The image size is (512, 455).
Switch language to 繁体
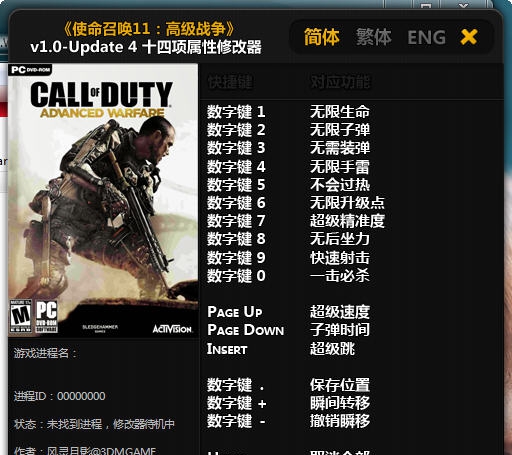374,37
